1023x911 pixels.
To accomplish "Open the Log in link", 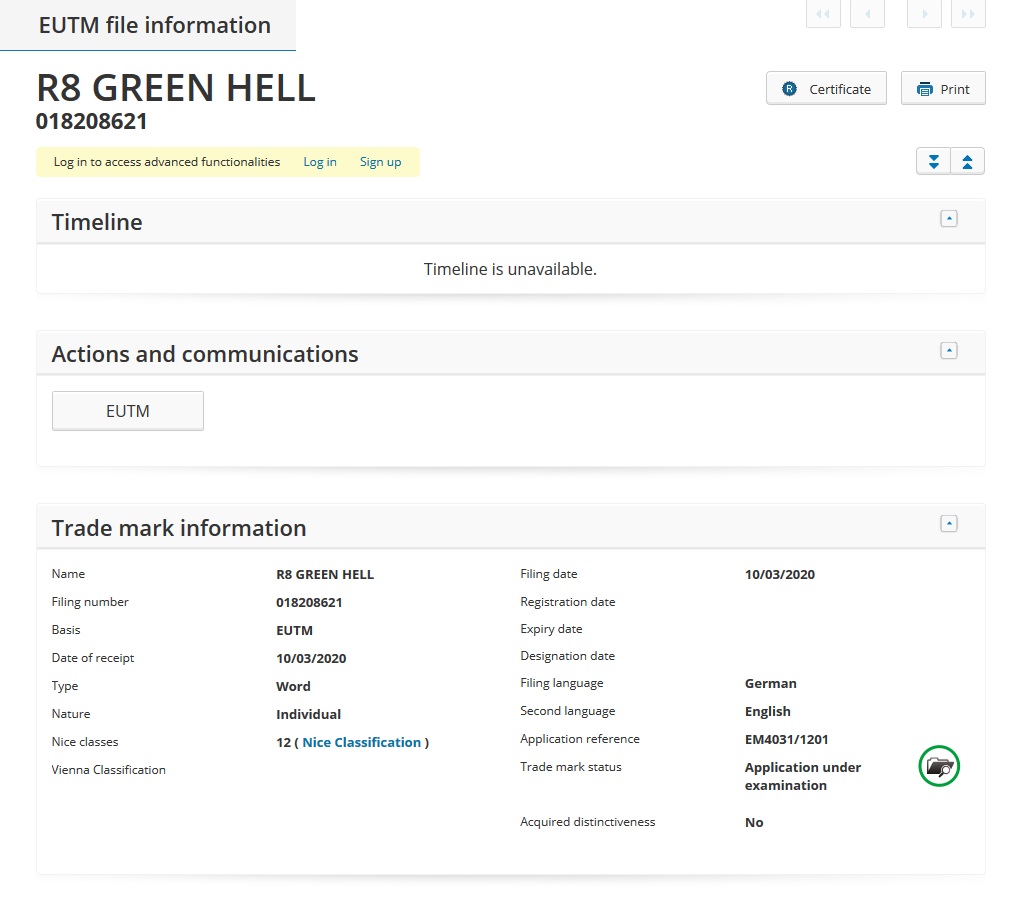I will tap(320, 162).
